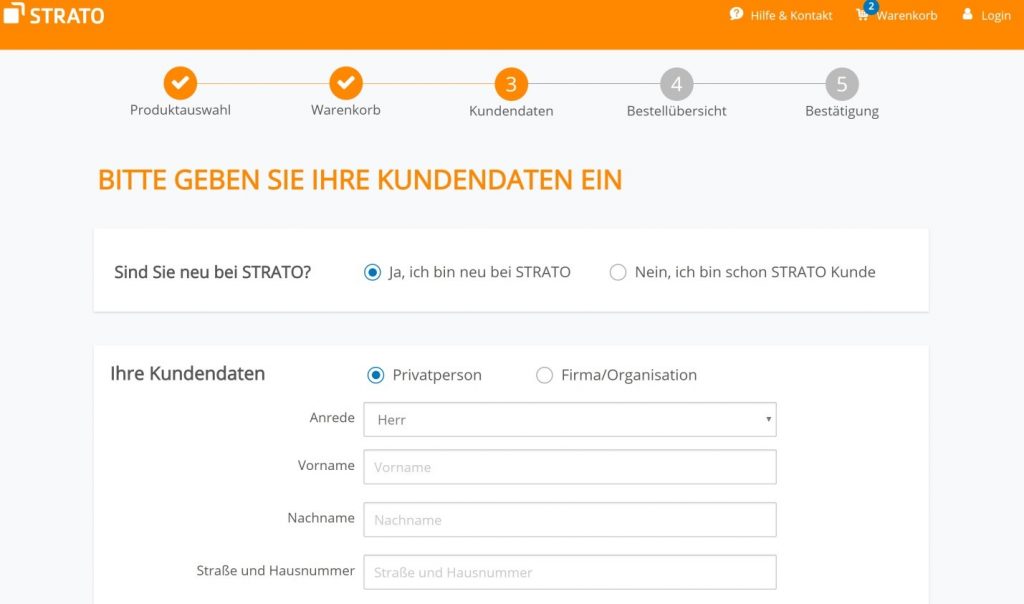Click step 4 Bestellübersicht circle
Image resolution: width=1024 pixels, height=604 pixels.
677,84
